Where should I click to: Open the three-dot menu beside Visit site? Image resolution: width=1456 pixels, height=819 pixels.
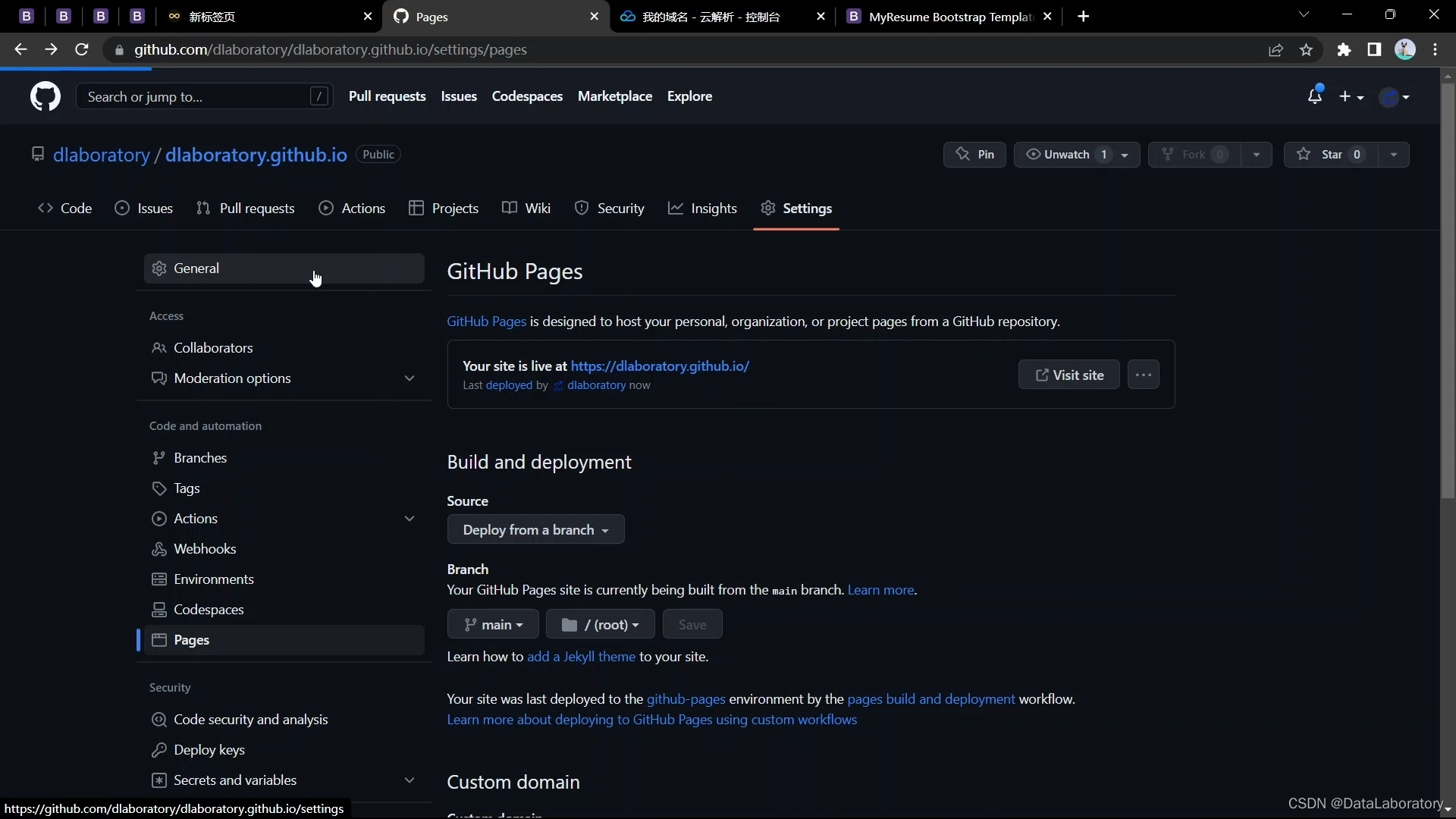point(1143,375)
